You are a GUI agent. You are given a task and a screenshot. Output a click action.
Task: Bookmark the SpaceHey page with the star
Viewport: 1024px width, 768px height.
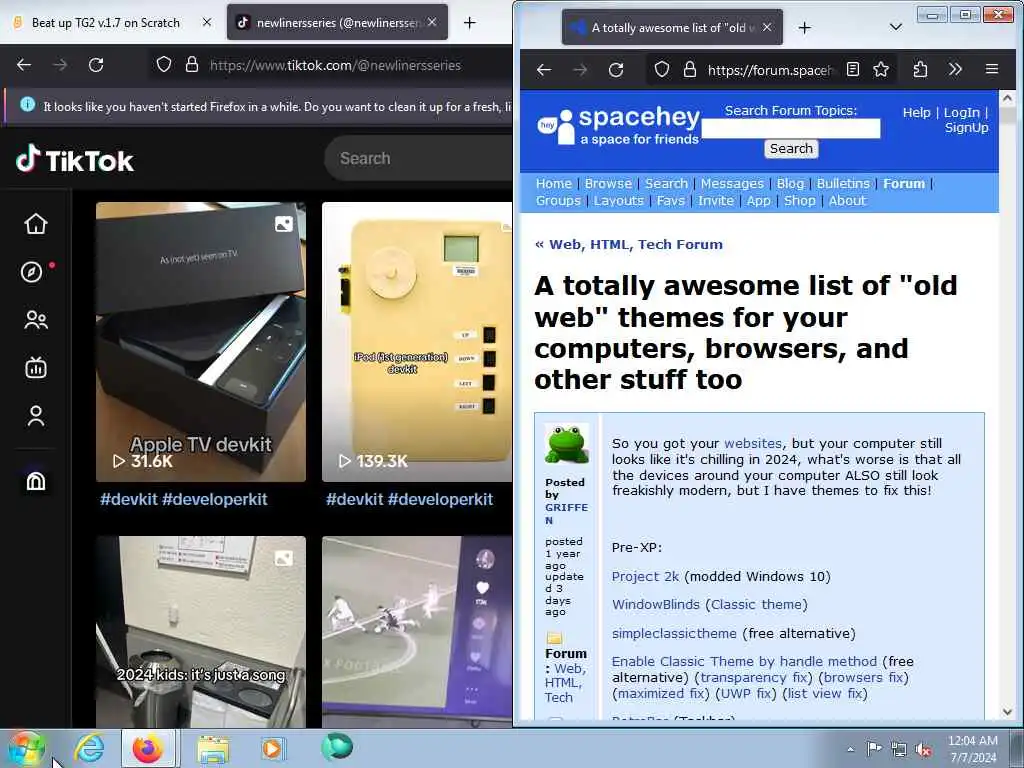(x=881, y=69)
